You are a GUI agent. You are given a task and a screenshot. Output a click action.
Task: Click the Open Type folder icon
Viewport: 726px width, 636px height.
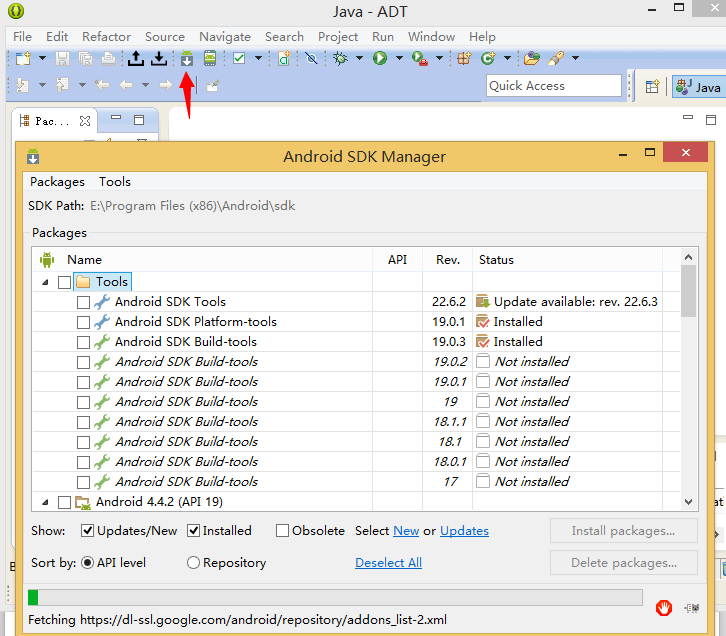[532, 58]
